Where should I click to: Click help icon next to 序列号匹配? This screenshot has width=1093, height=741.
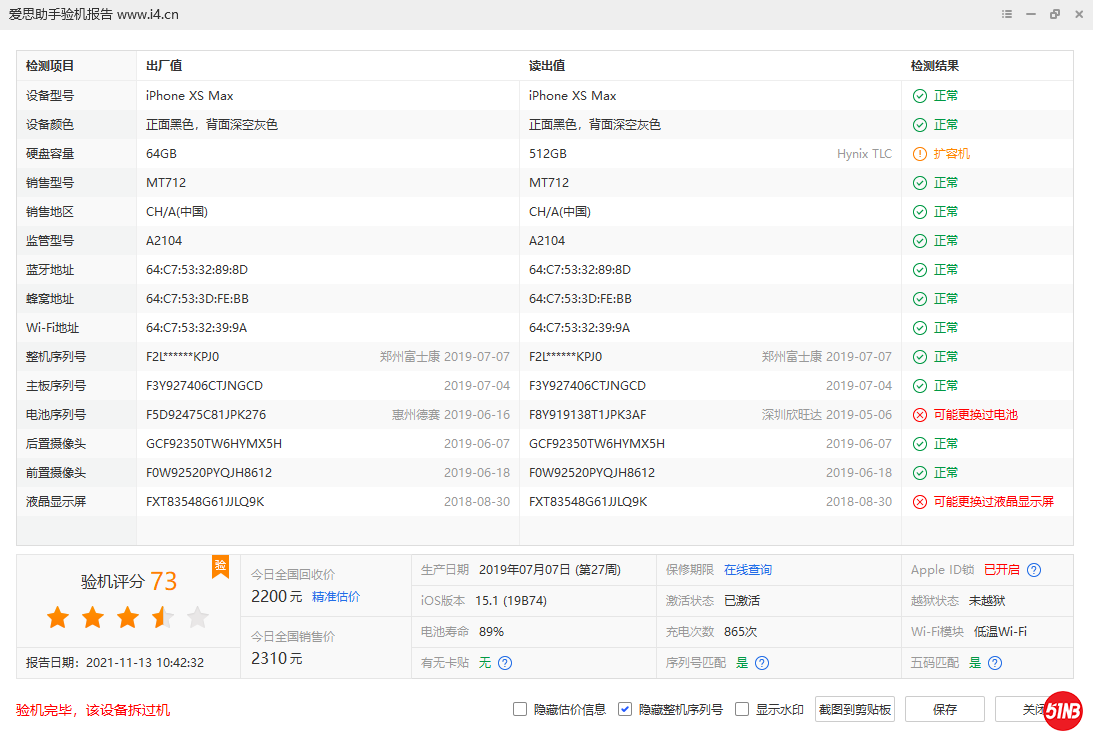[762, 663]
